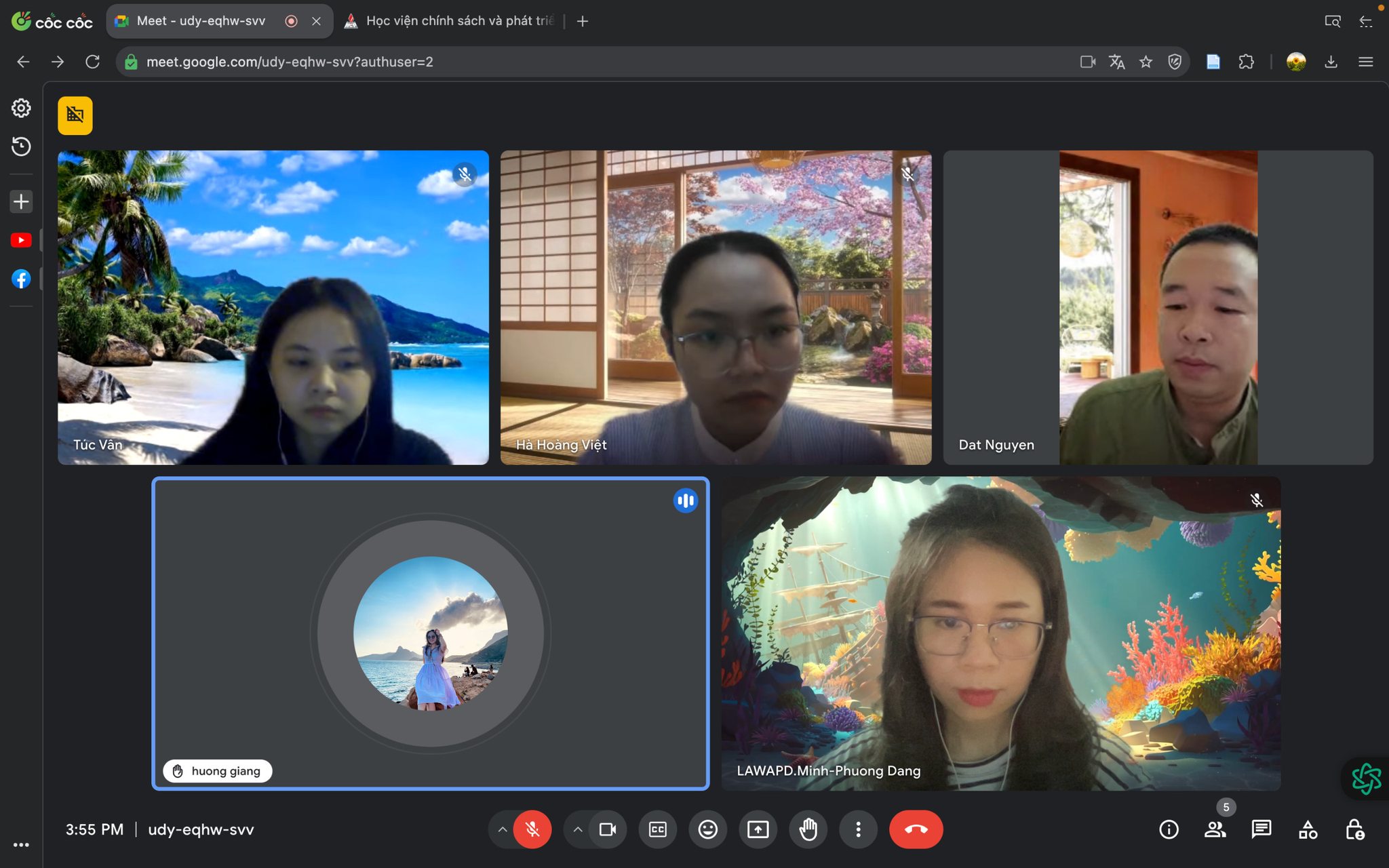Click the huong giang participant tile
Image resolution: width=1389 pixels, height=868 pixels.
tap(431, 633)
